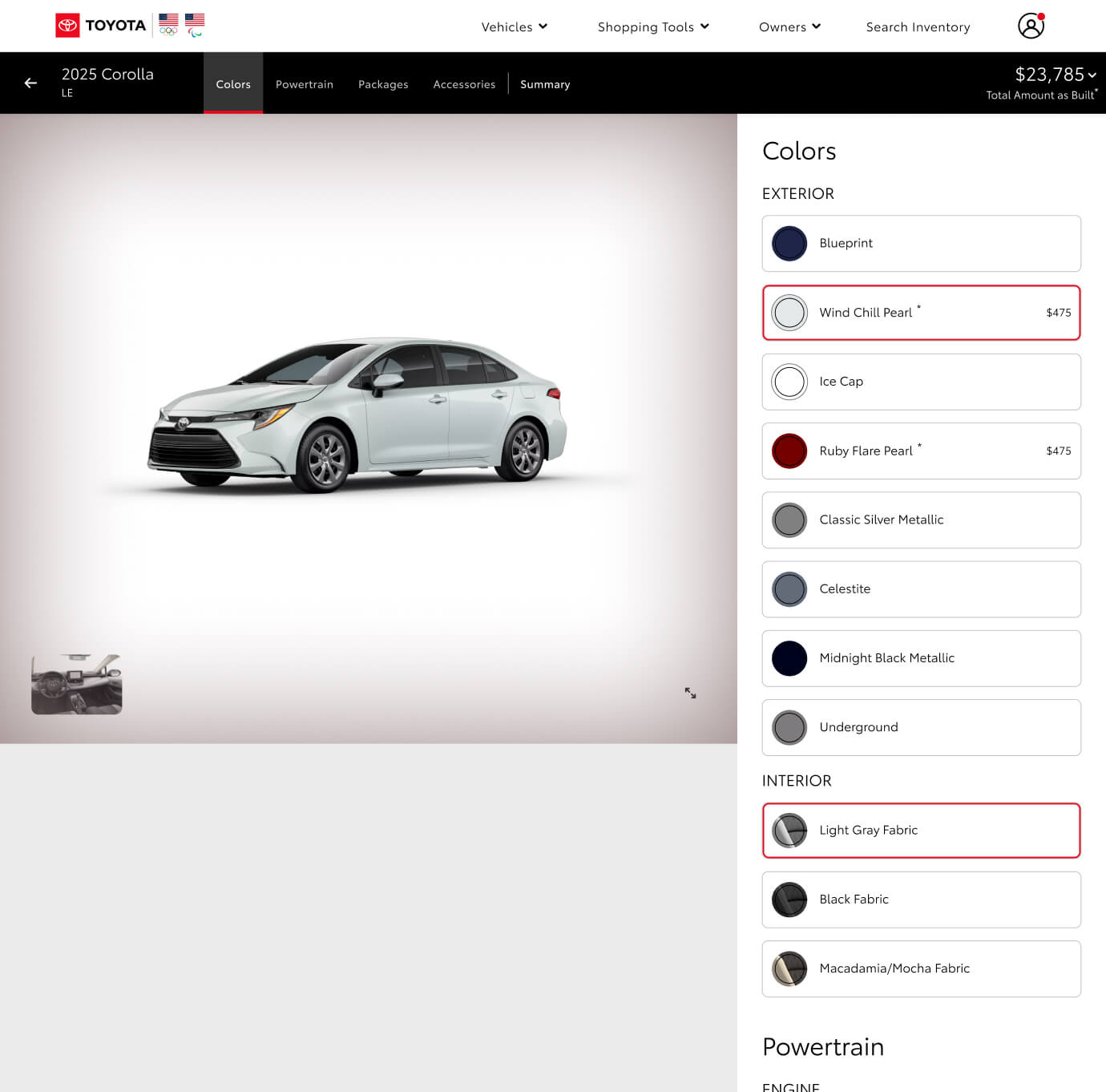1106x1092 pixels.
Task: View the interior dashboard thumbnail
Action: 77,684
